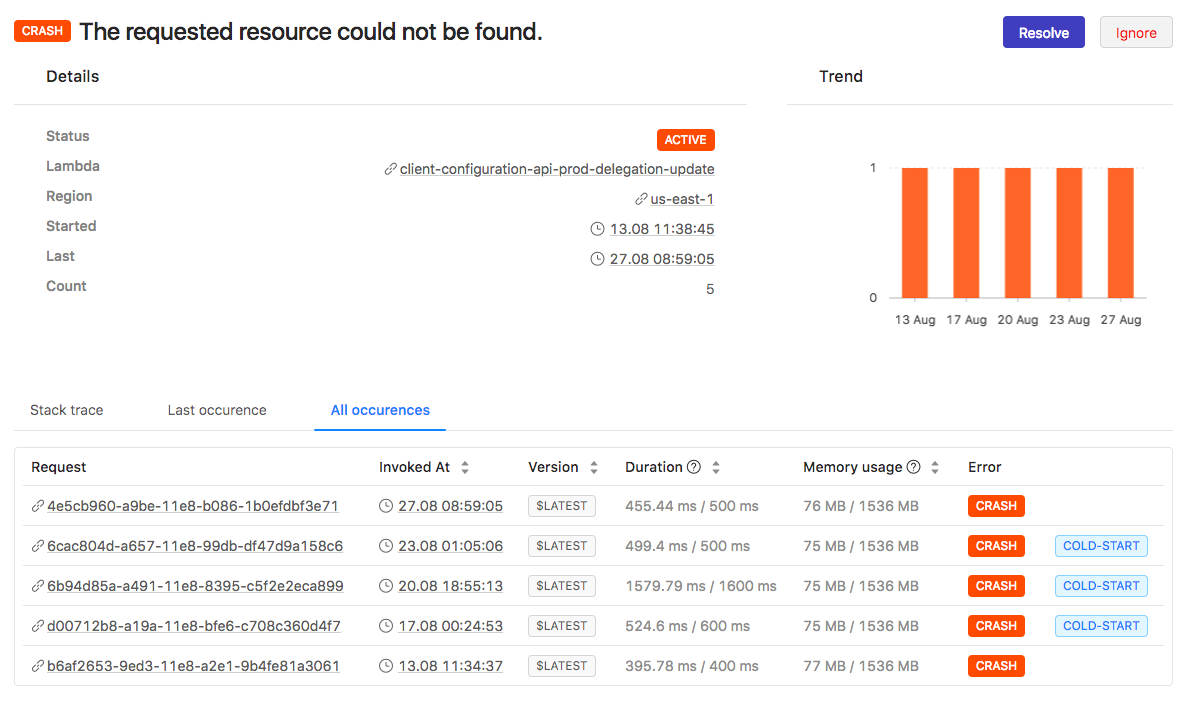
Task: Open the client-configuration-api-prod-delegation-update lambda link
Action: [557, 169]
